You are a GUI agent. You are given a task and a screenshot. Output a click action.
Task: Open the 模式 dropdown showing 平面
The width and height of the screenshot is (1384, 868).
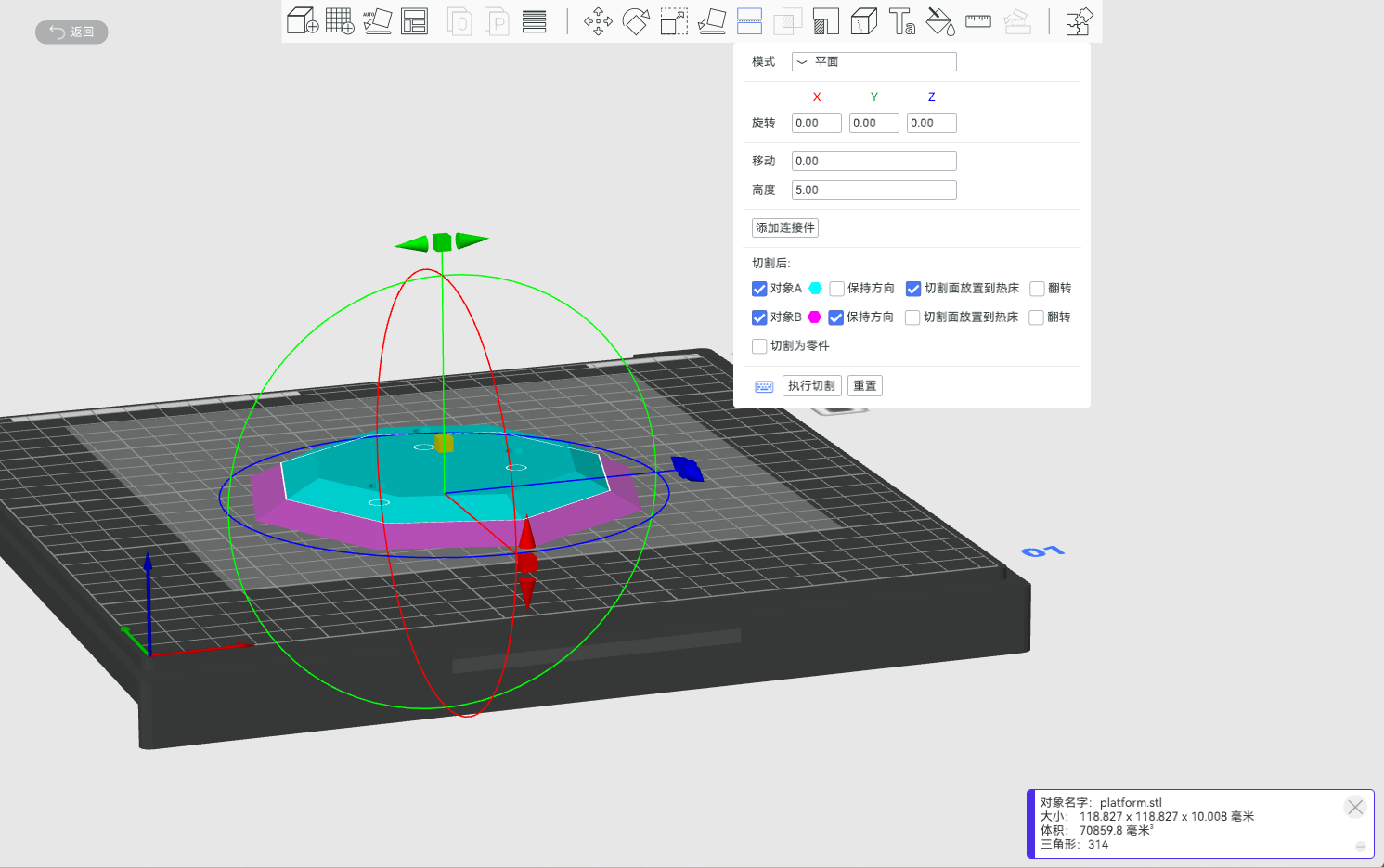tap(873, 62)
